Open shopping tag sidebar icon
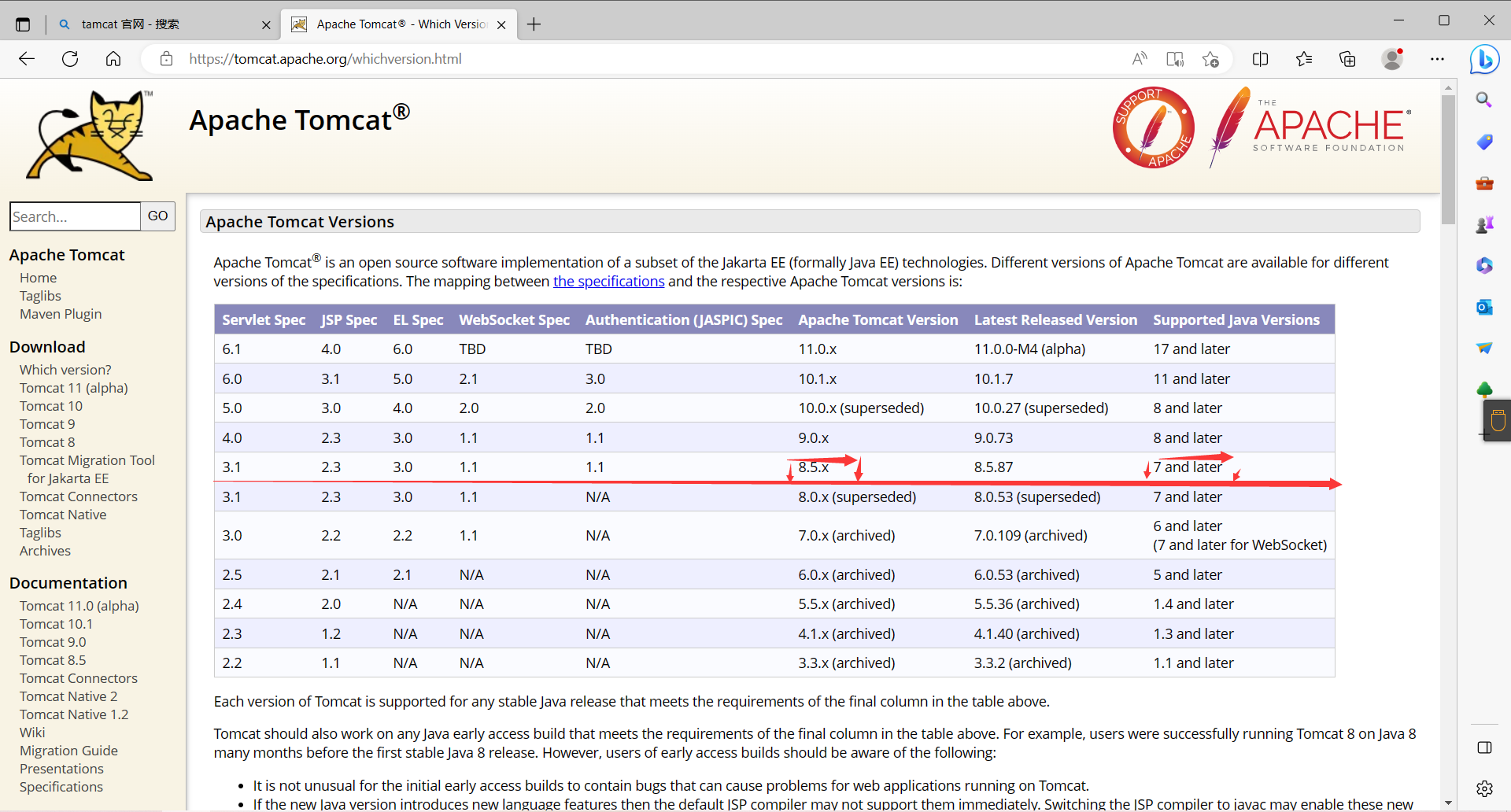1511x812 pixels. click(x=1484, y=142)
